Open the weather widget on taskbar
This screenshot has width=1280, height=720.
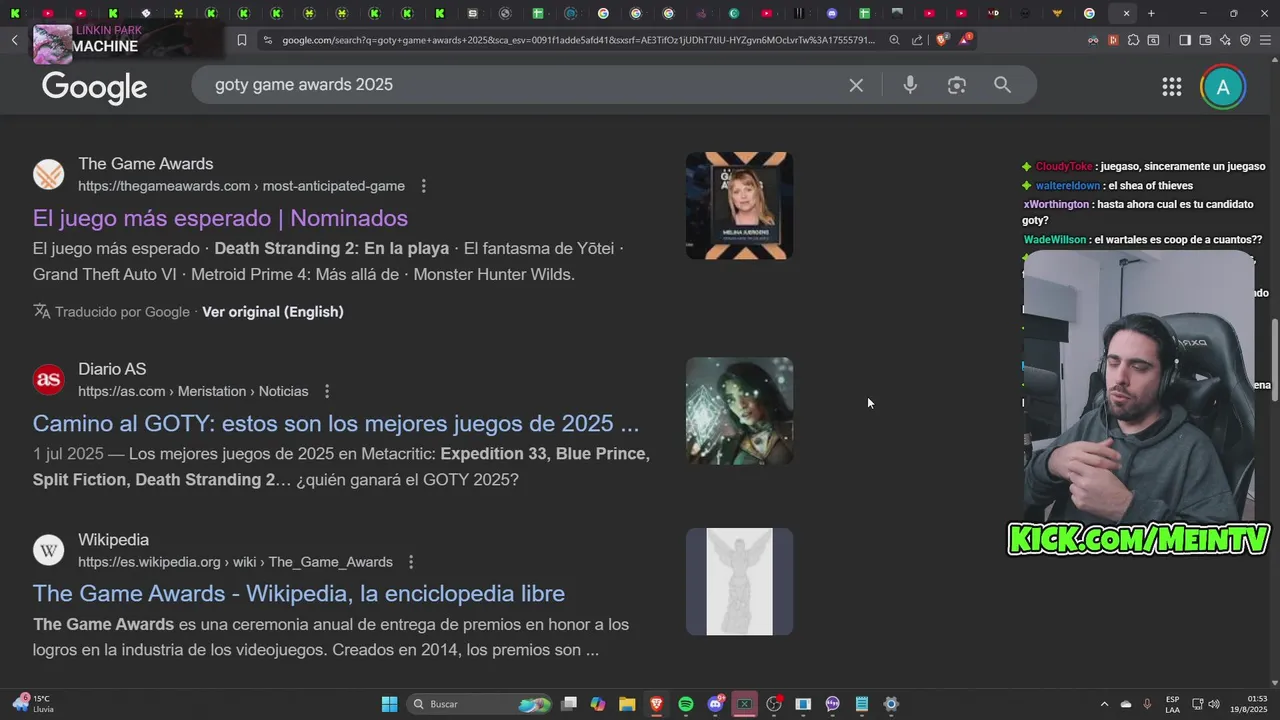(x=32, y=704)
